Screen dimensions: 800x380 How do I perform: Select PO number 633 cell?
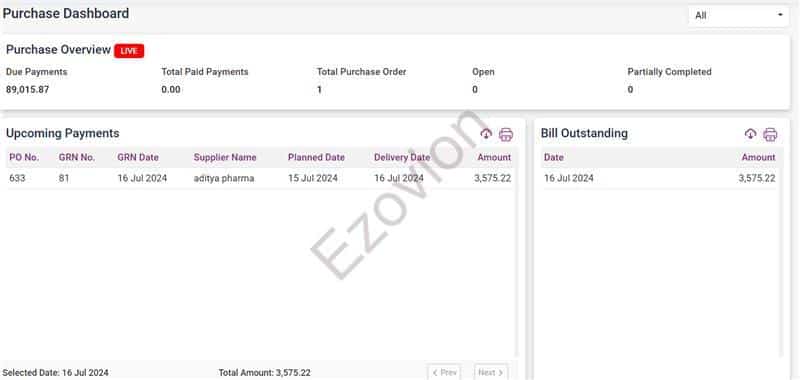(x=17, y=179)
